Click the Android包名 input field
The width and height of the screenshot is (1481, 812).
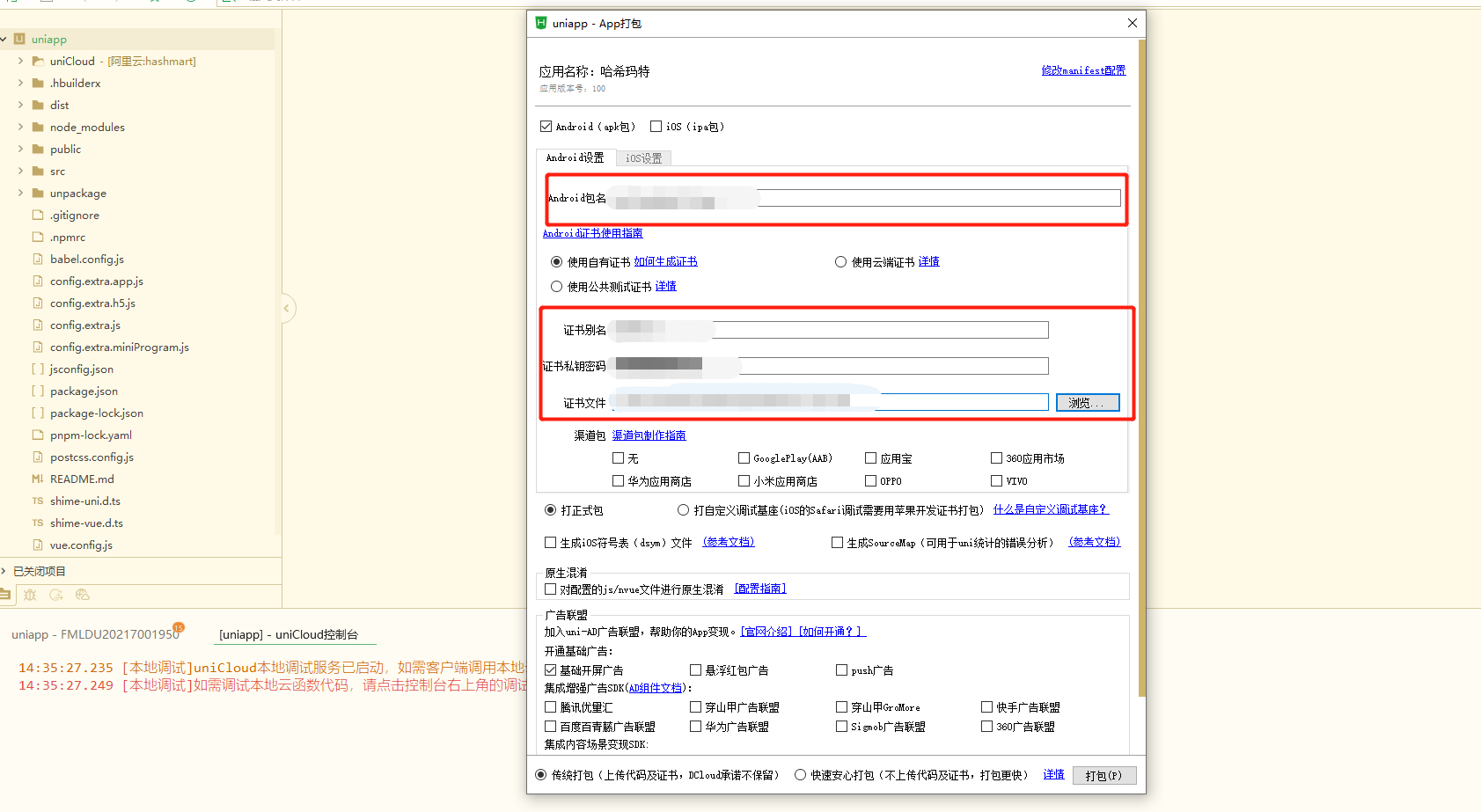864,198
